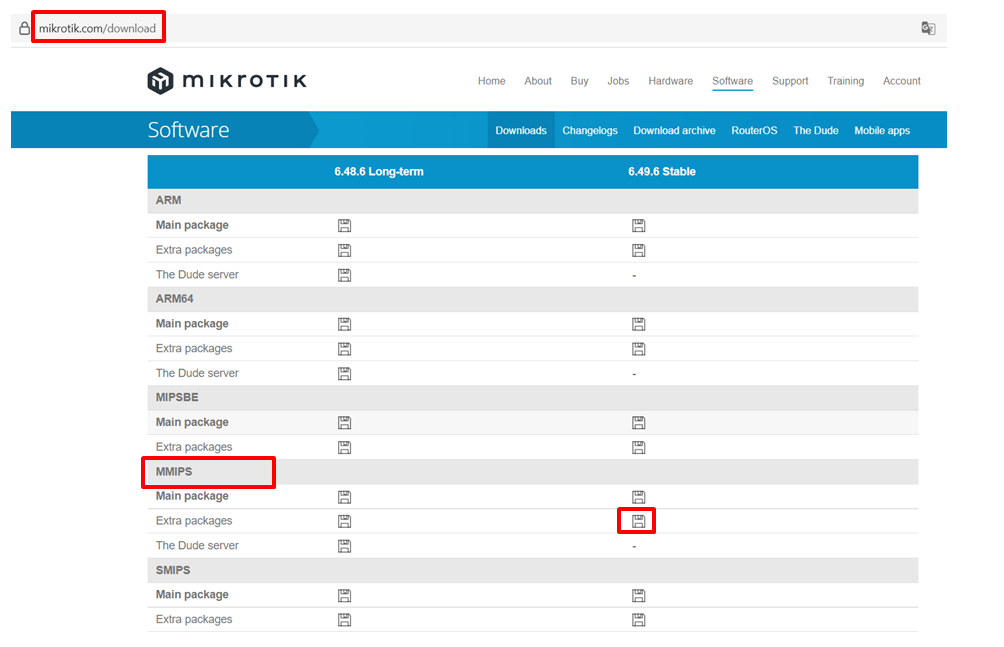Image resolution: width=1004 pixels, height=647 pixels.
Task: Download ARM64 Main package 6.49.6 Stable
Action: [x=638, y=324]
